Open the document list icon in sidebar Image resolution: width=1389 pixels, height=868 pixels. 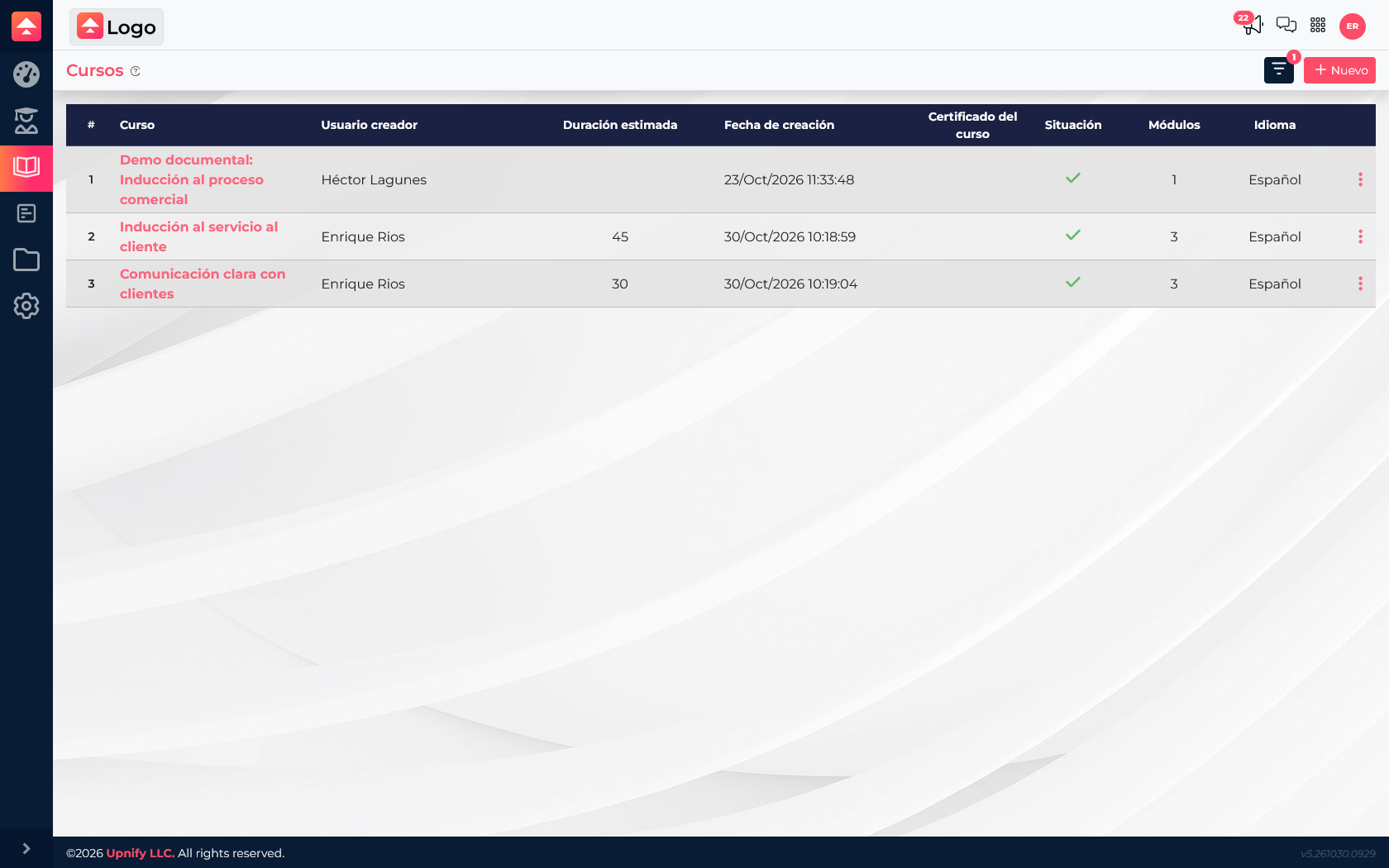[x=26, y=213]
